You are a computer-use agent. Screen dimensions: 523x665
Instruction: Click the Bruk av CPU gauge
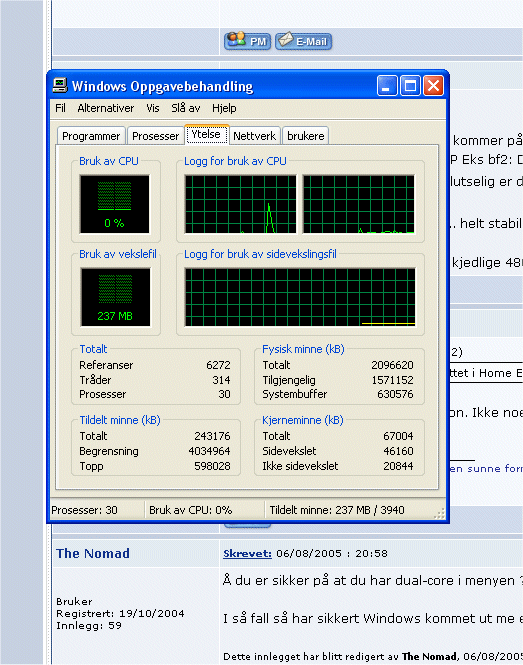pyautogui.click(x=115, y=204)
